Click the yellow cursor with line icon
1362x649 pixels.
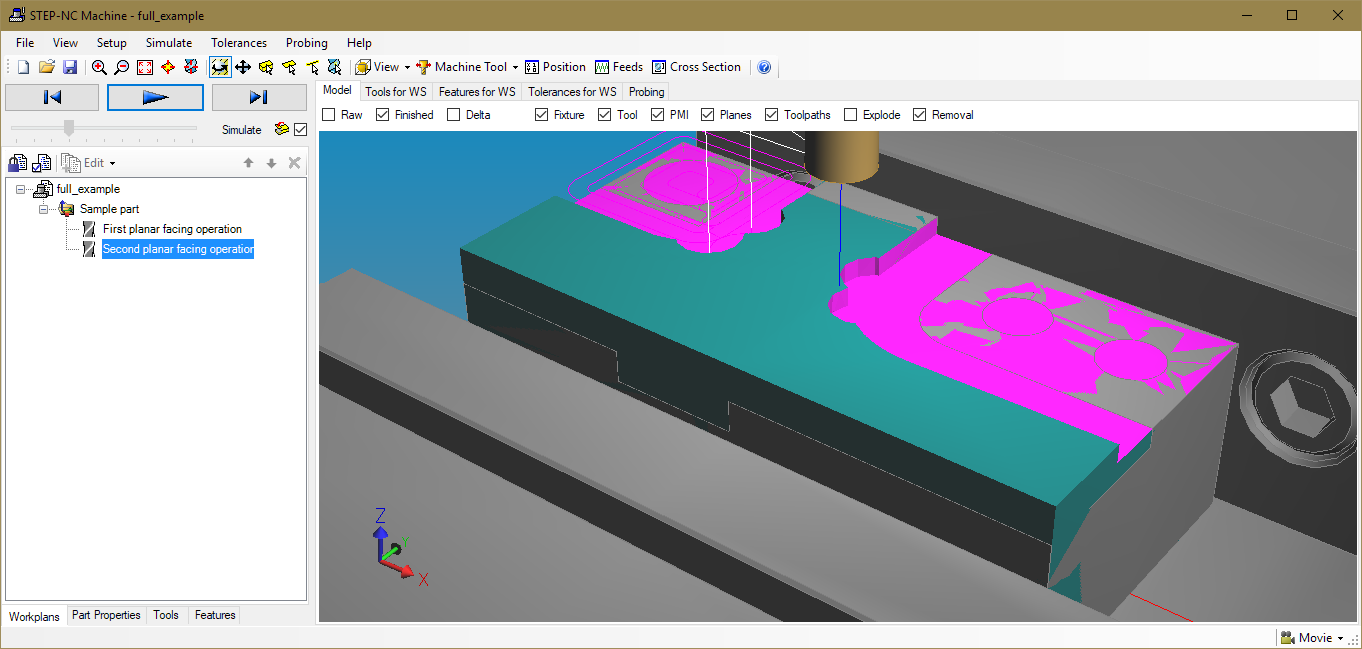coord(312,67)
